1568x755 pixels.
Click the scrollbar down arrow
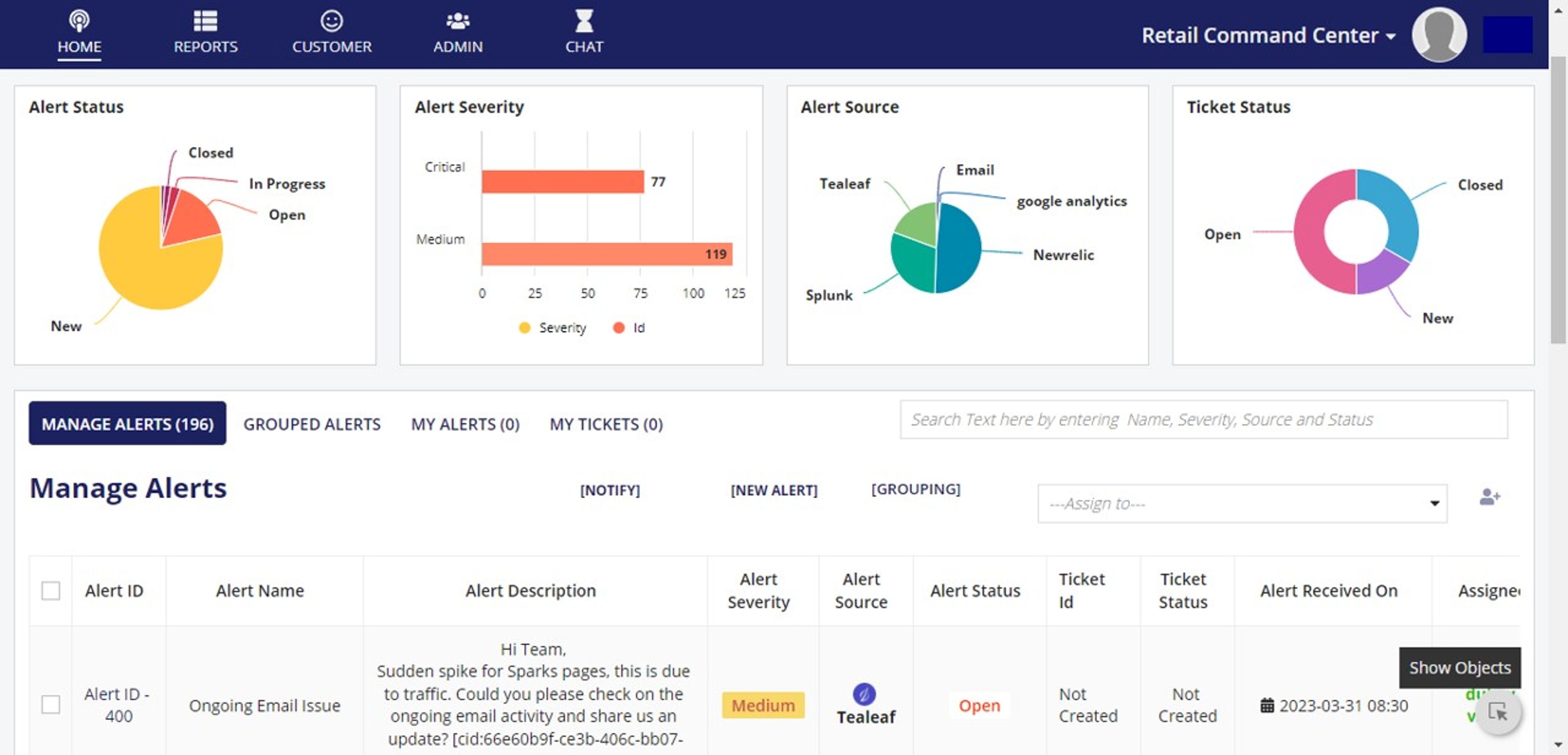coord(1558,744)
